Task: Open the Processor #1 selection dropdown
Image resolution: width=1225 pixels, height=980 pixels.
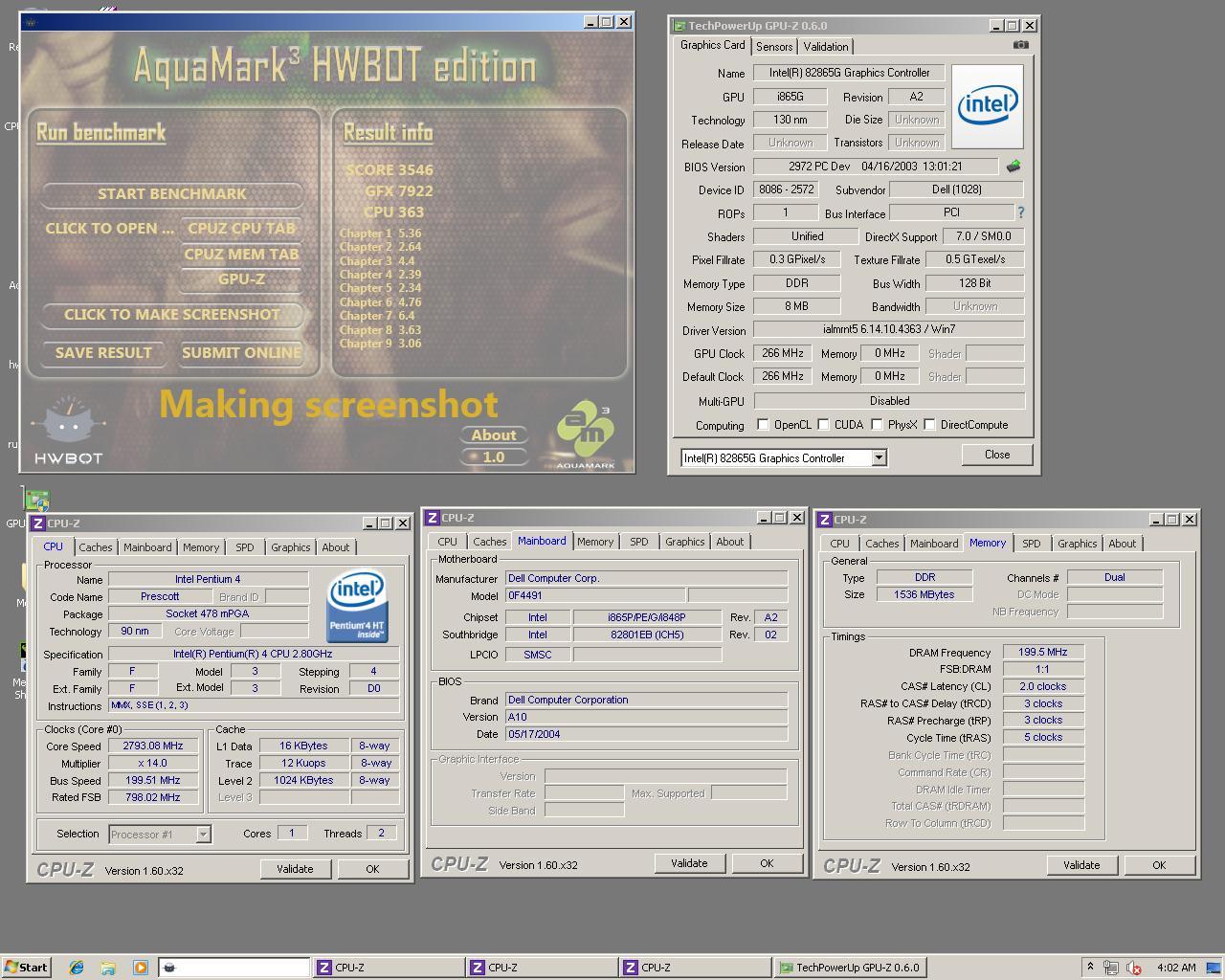Action: pos(203,835)
